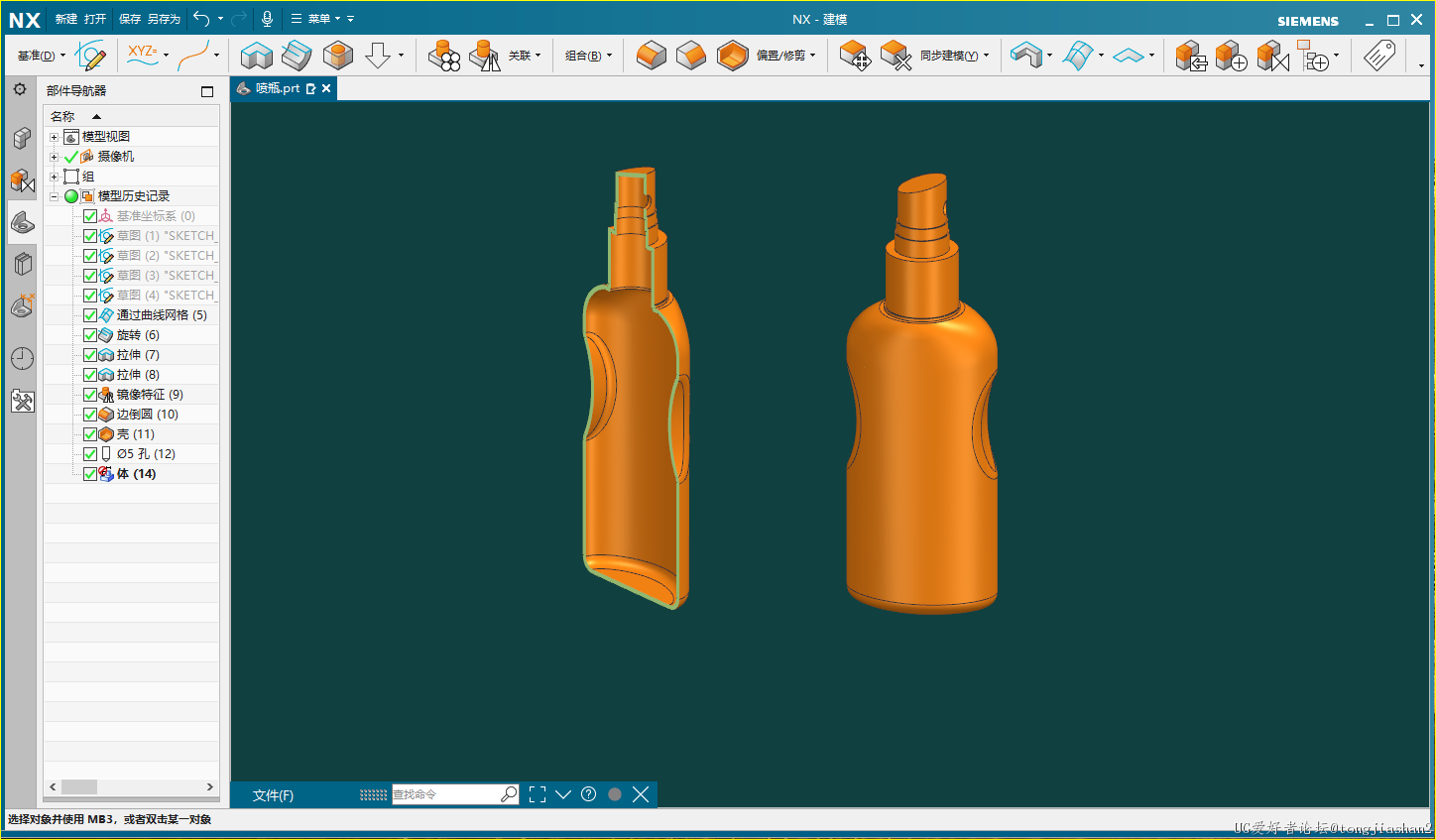Click the 保存 button
This screenshot has width=1436, height=840.
point(130,19)
